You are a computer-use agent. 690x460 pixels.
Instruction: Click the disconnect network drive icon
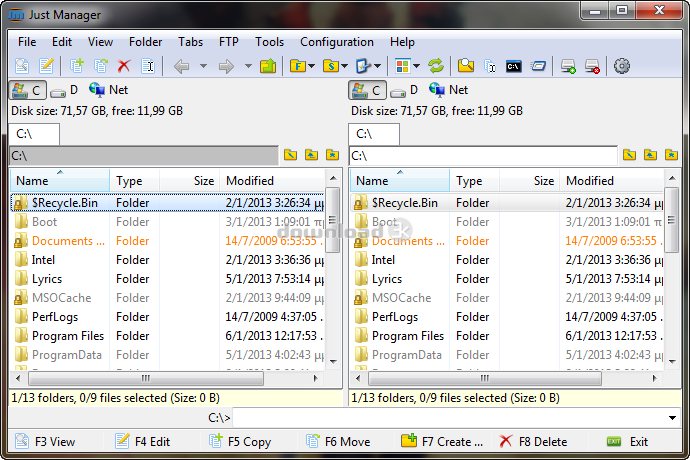tap(592, 66)
